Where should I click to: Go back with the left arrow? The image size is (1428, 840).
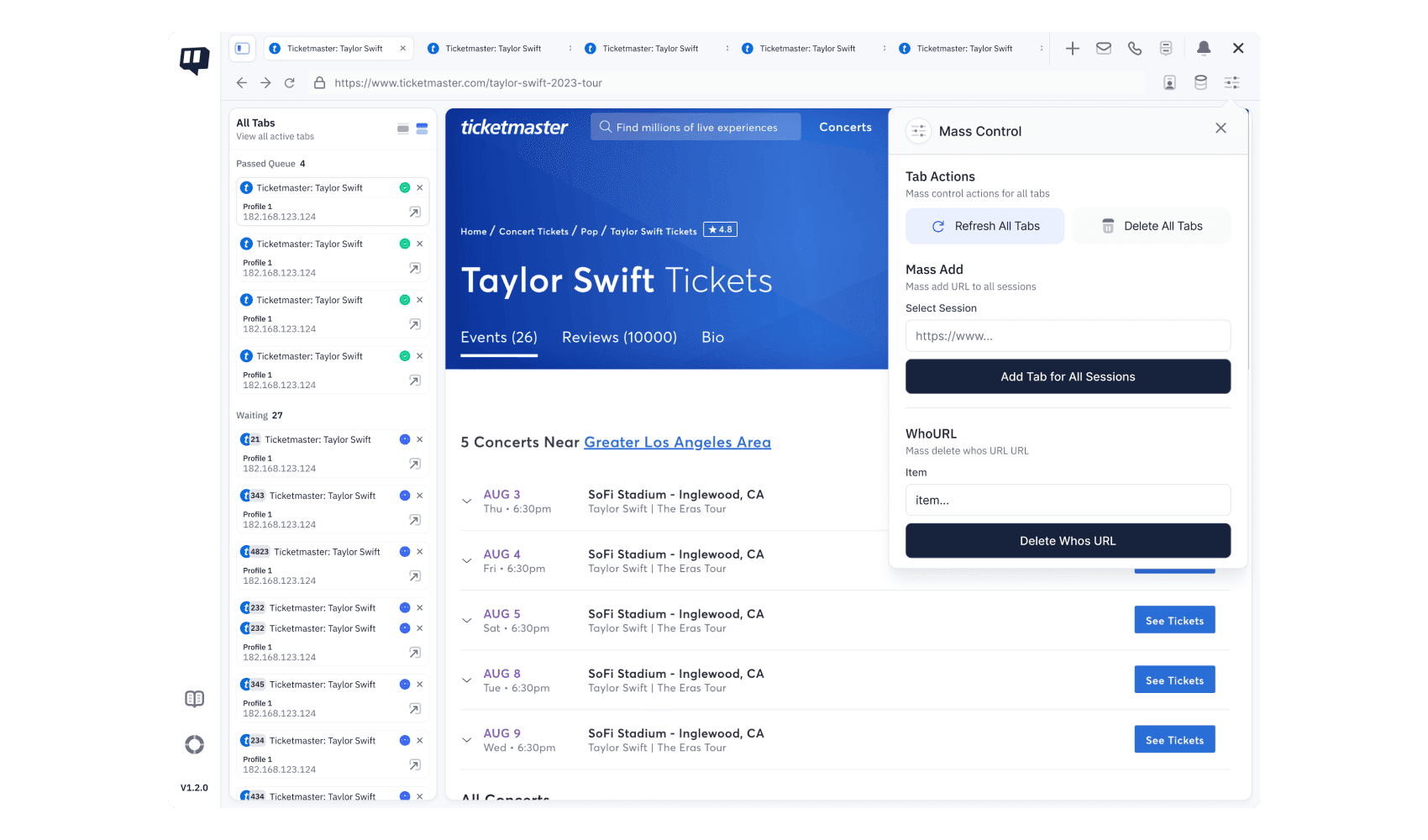point(242,83)
